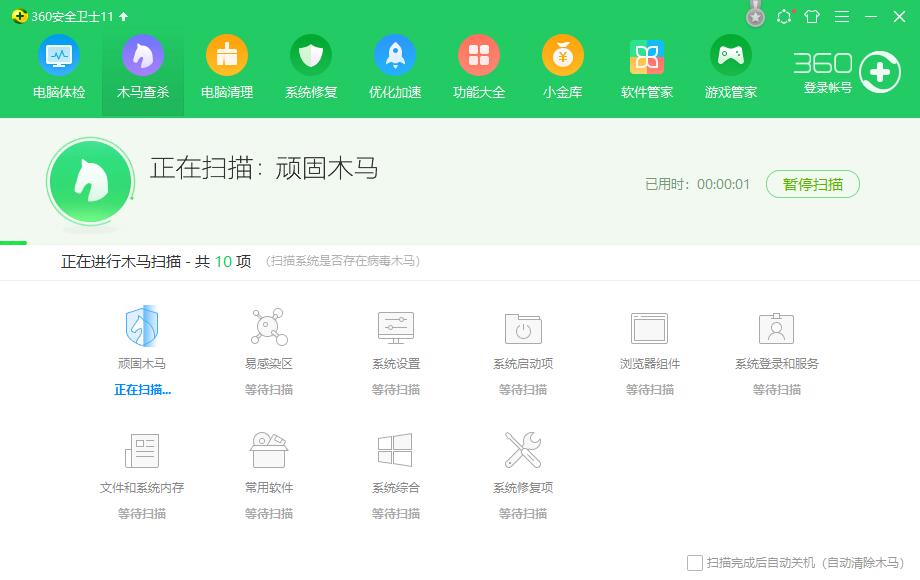Click the 正在扫描: 顽固木马 heading
Image resolution: width=920 pixels, height=580 pixels.
[x=264, y=168]
